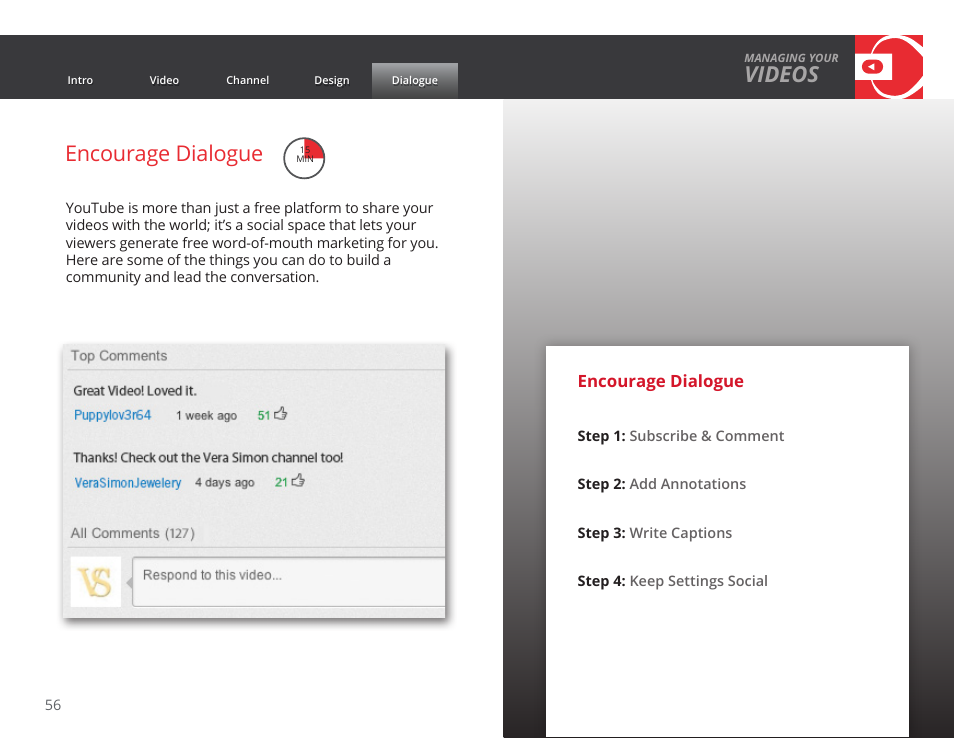Go to the Channel tab
Image resolution: width=954 pixels, height=738 pixels.
247,81
